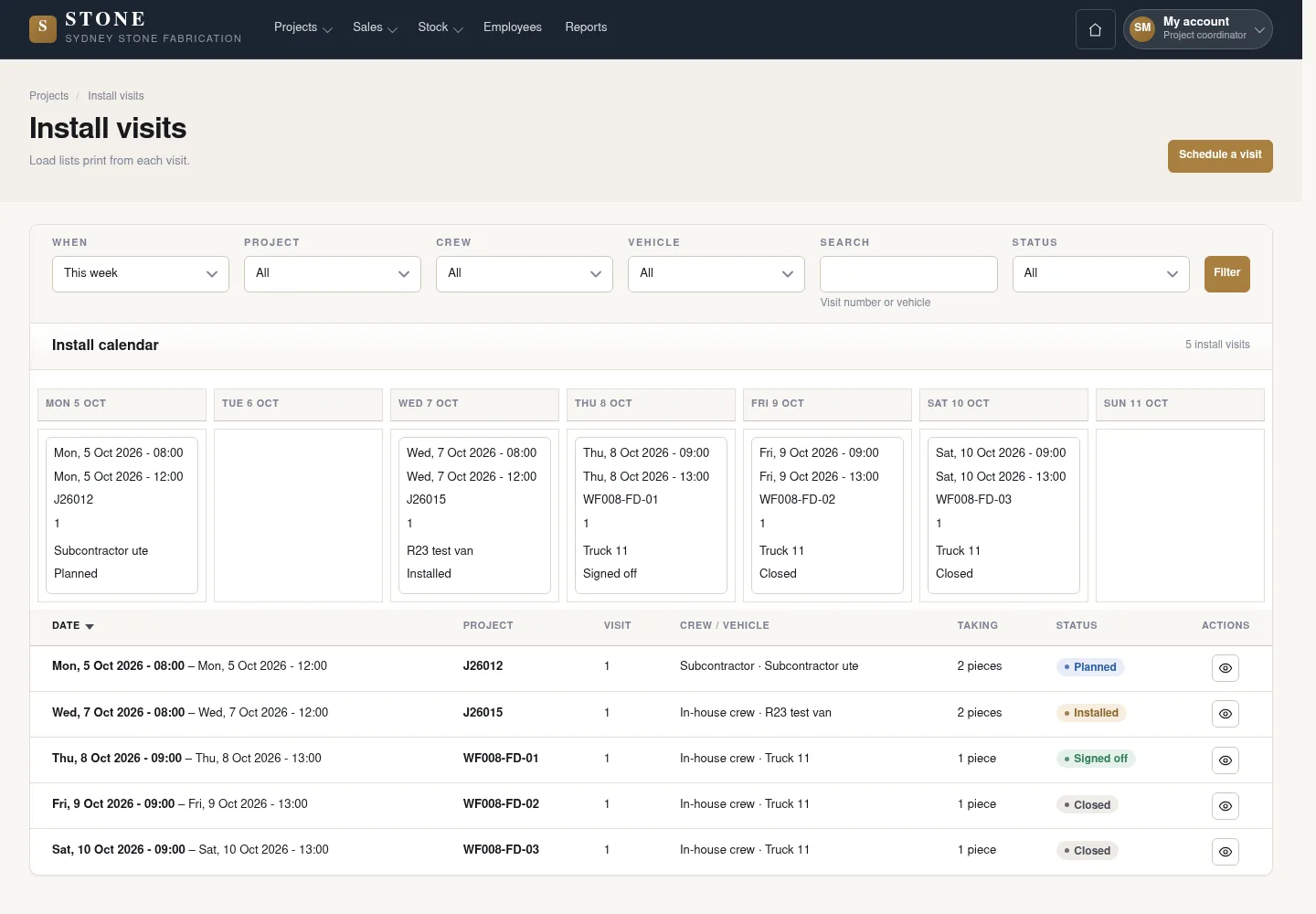The height and width of the screenshot is (914, 1316).
Task: Click the Stone logo icon
Action: click(x=43, y=28)
